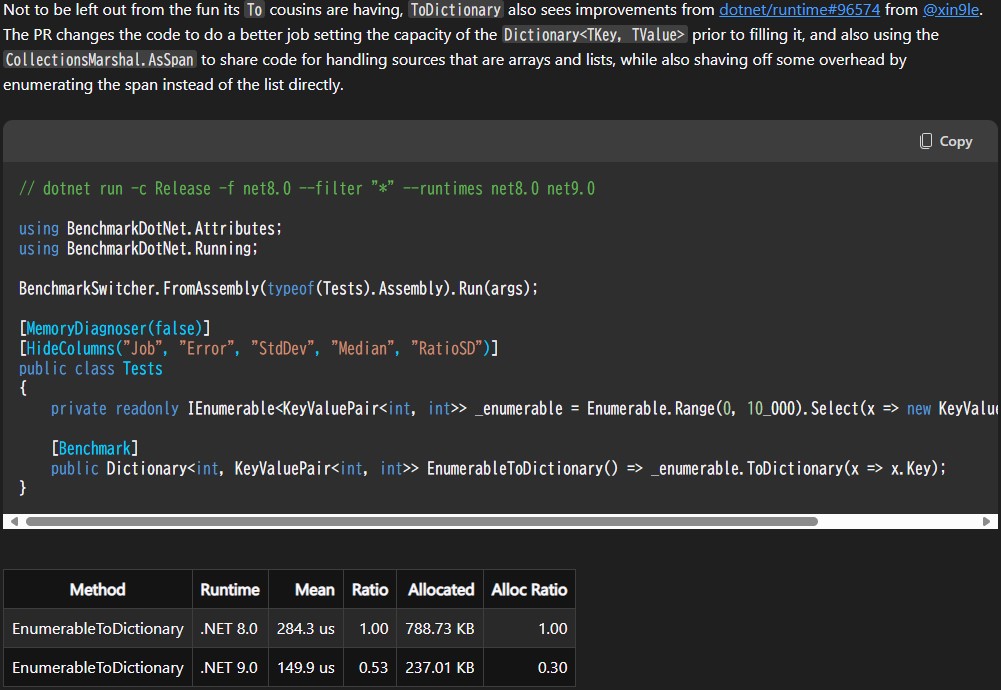
Task: Click the [Benchmark] attribute in code
Action: click(95, 448)
